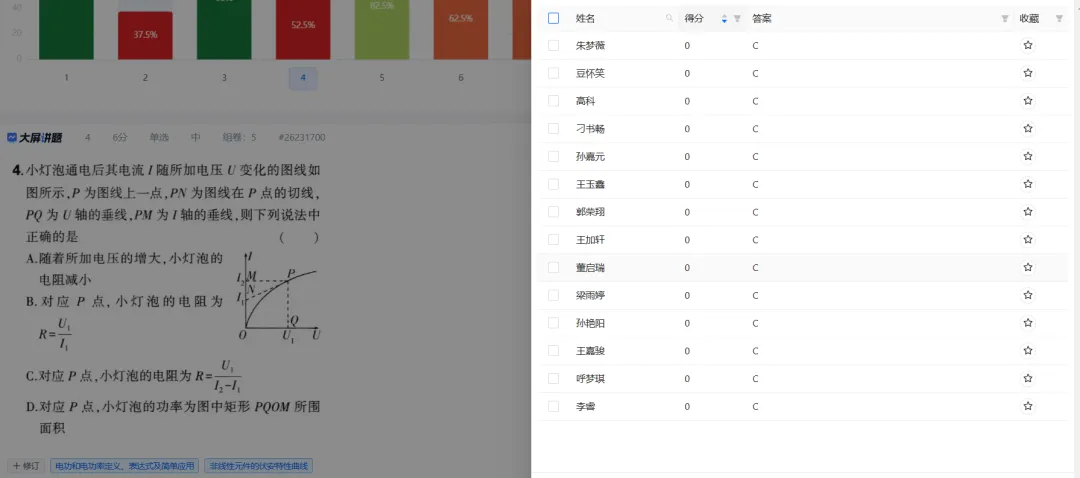Open the search icon in 姓名 column header

669,19
